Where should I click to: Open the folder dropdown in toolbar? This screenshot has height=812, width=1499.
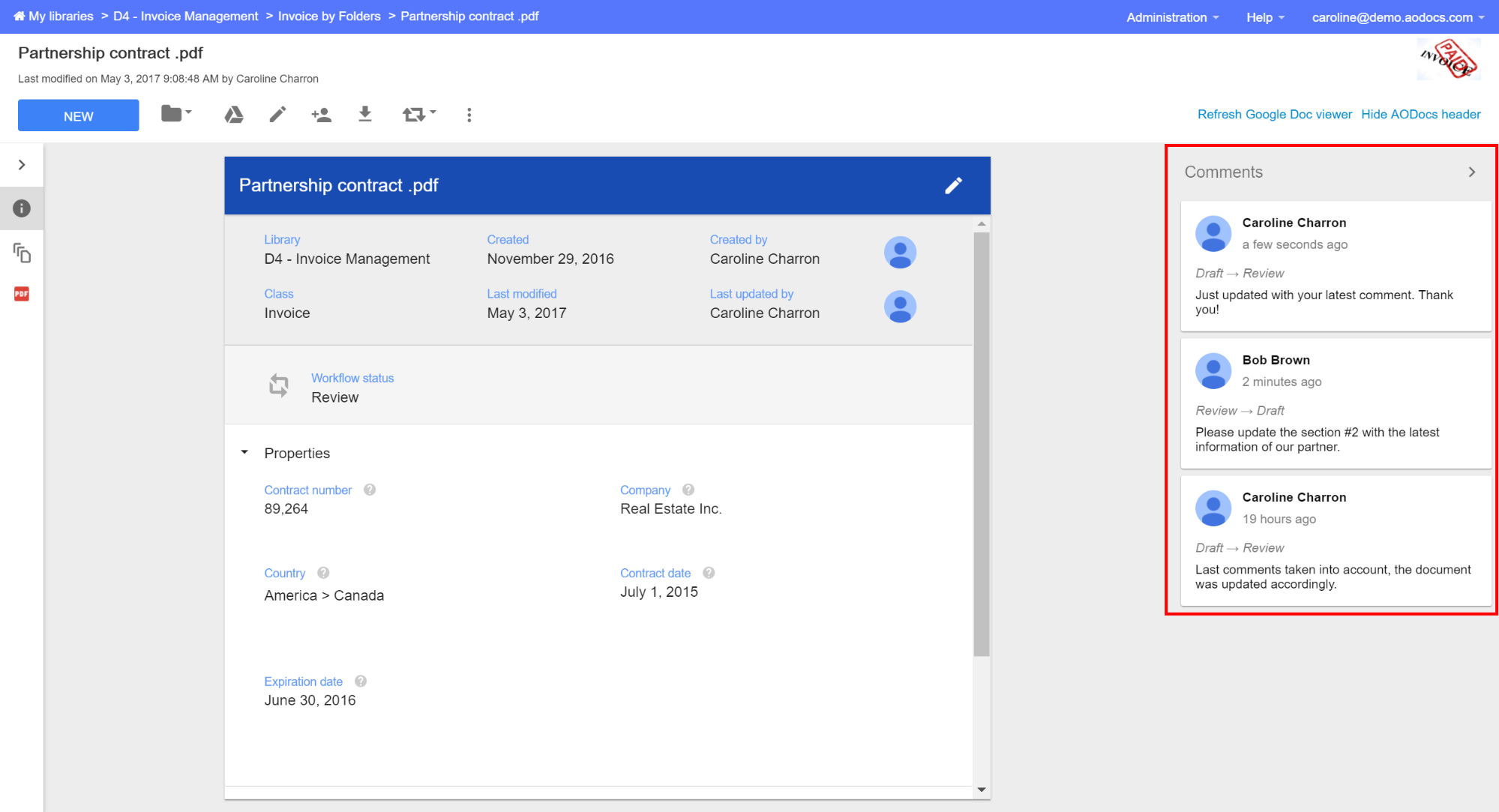point(177,114)
